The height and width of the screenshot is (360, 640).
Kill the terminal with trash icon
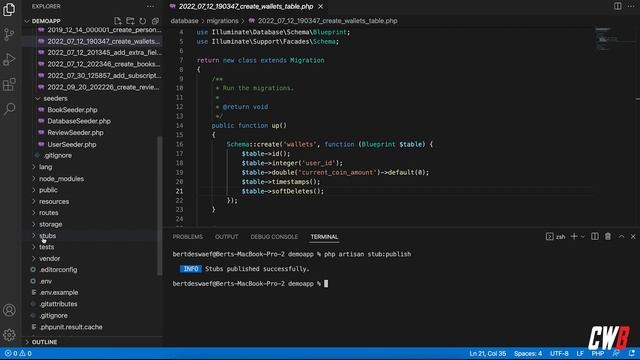(x=608, y=236)
